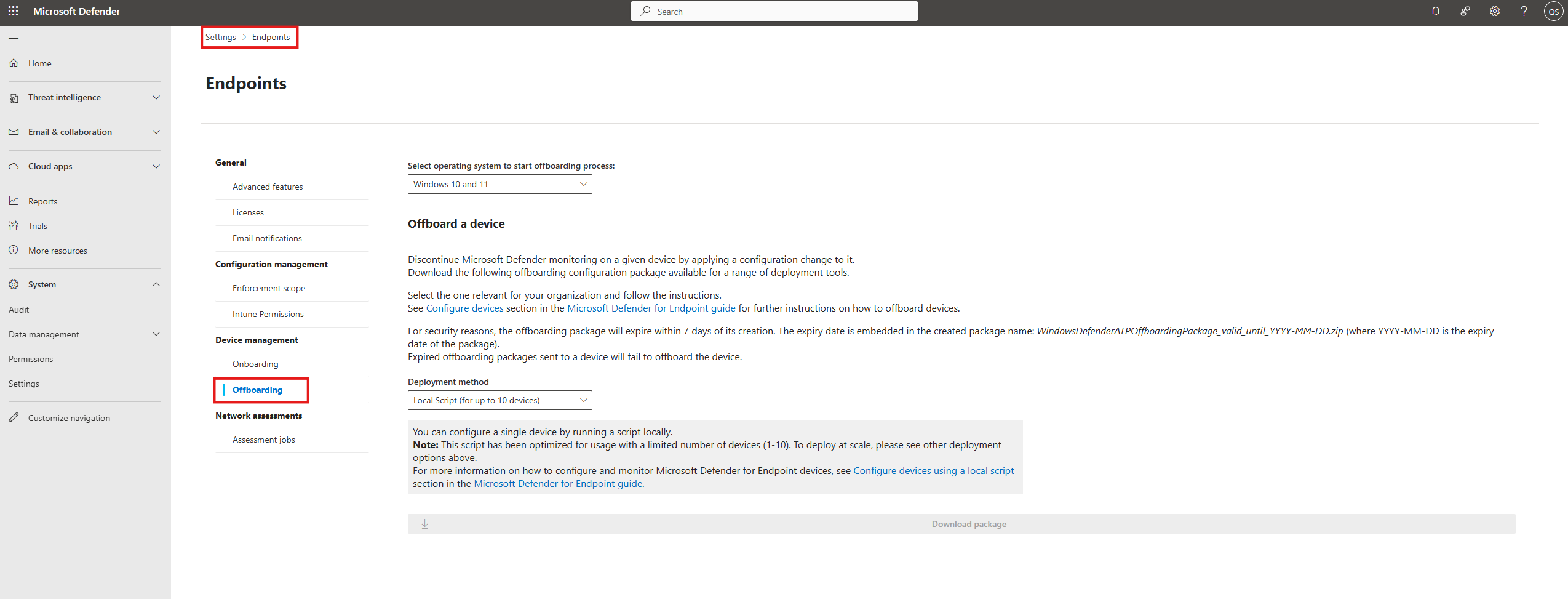This screenshot has height=599, width=1568.
Task: Click the Reports chart icon
Action: [x=14, y=201]
